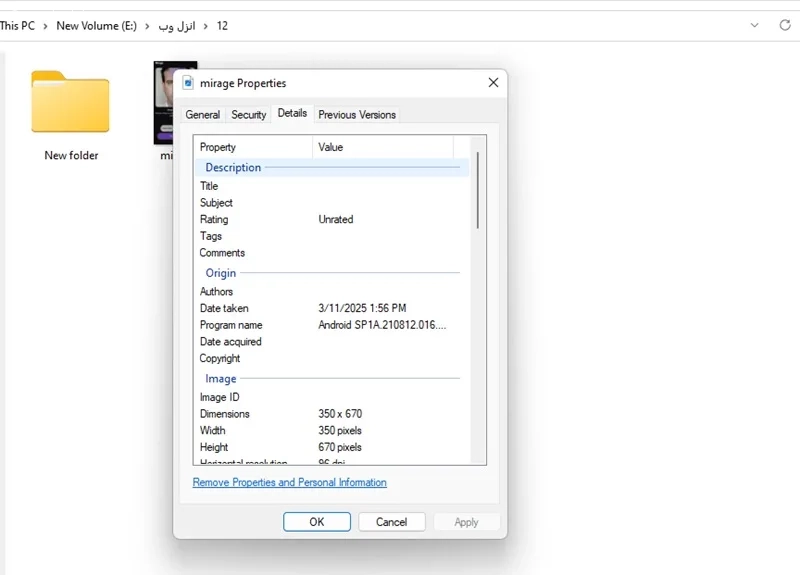Expand the address bar history dropdown
Screen dimensions: 800x575
coord(754,25)
